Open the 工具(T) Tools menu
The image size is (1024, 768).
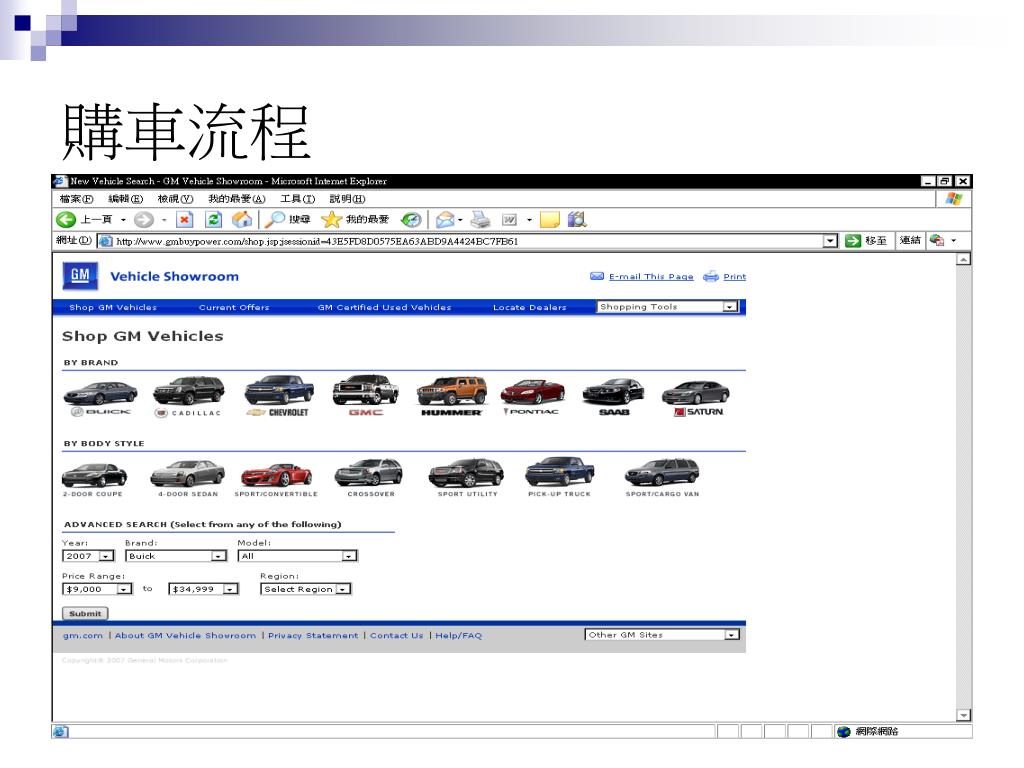[298, 199]
